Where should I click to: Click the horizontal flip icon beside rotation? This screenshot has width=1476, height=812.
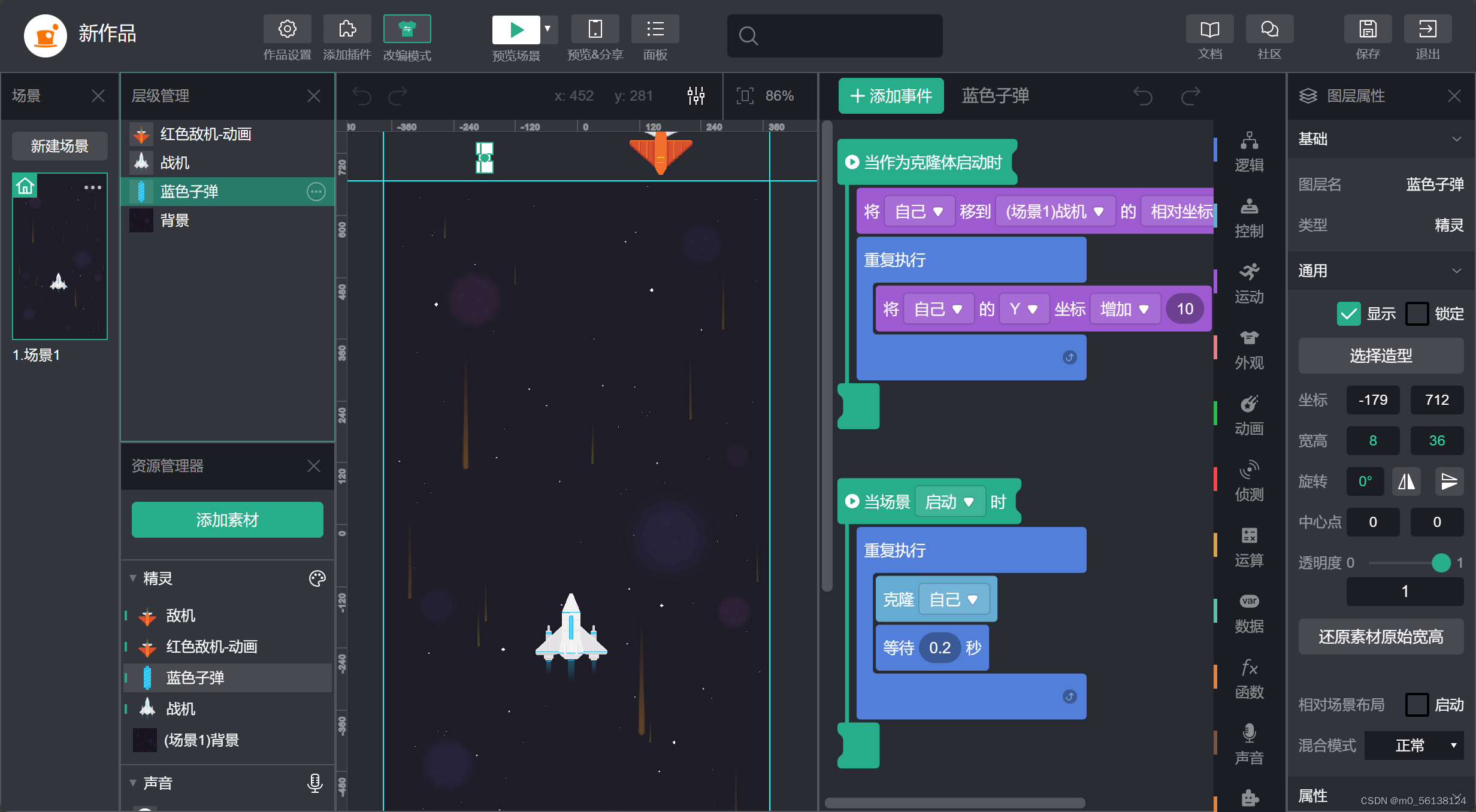click(1406, 481)
